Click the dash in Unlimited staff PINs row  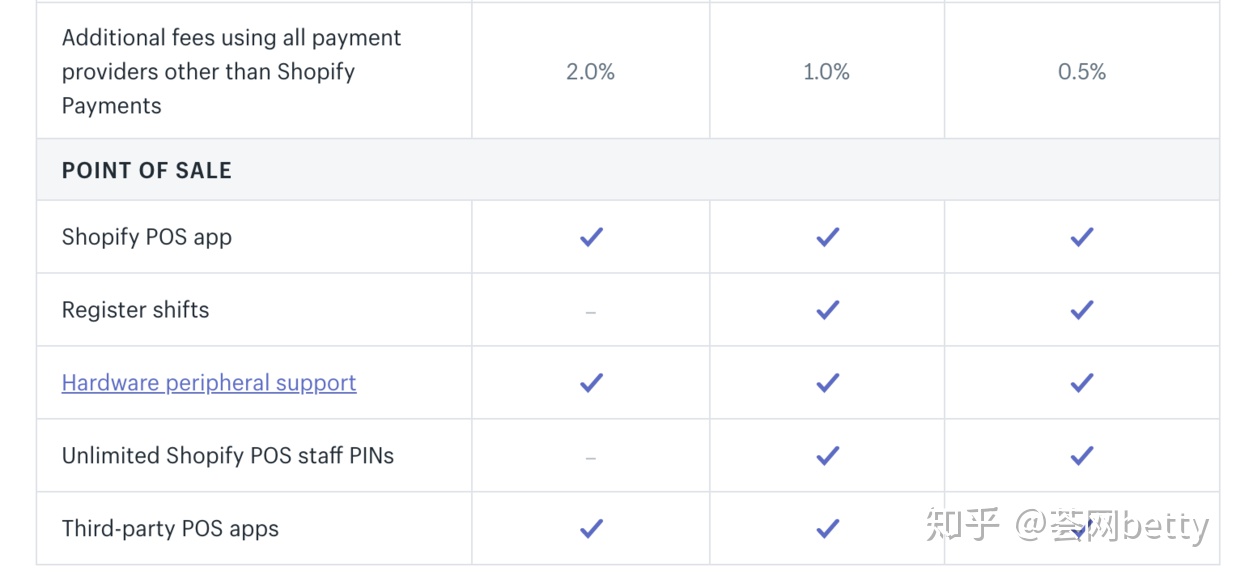pos(591,457)
